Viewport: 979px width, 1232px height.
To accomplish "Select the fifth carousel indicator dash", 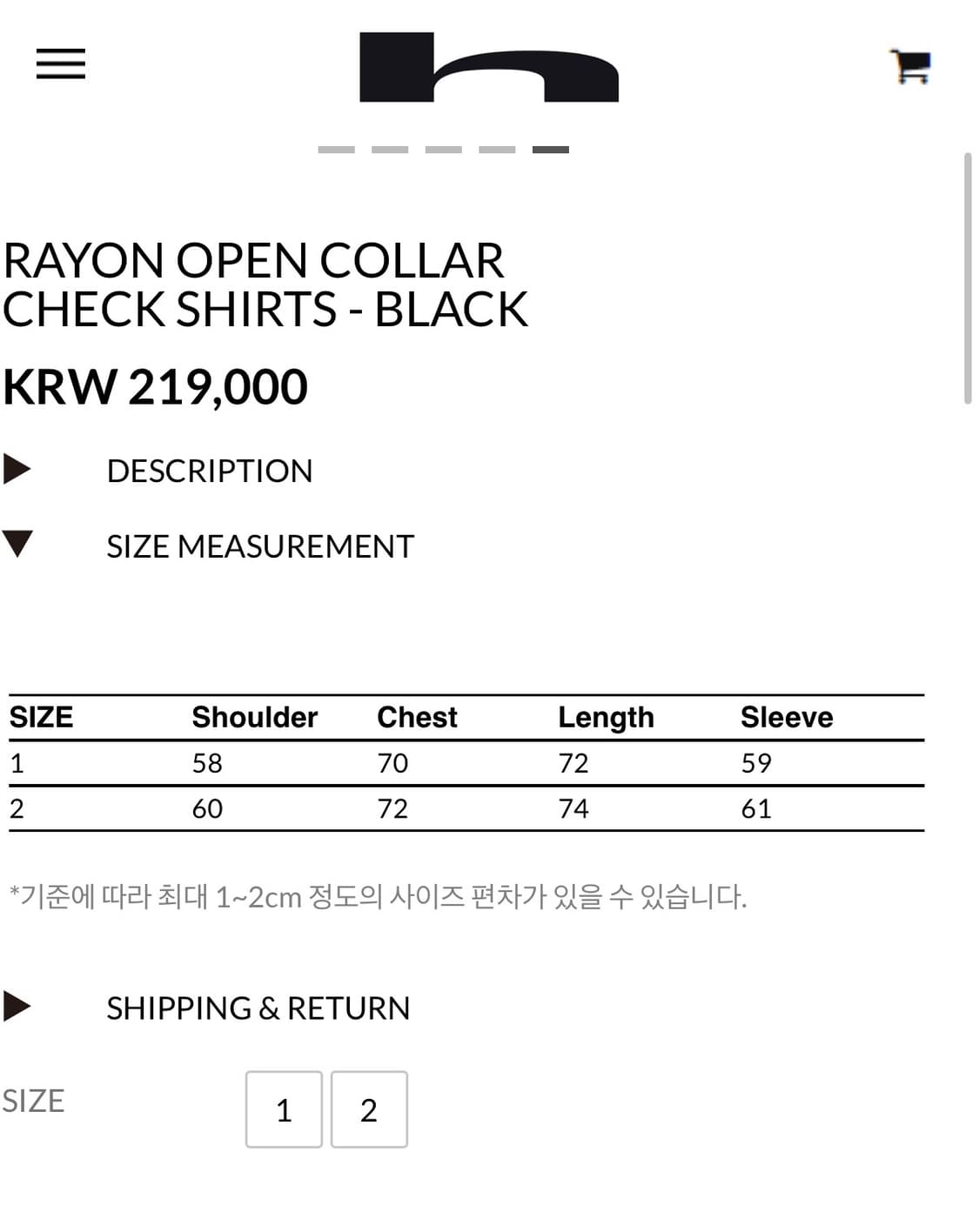I will point(550,150).
